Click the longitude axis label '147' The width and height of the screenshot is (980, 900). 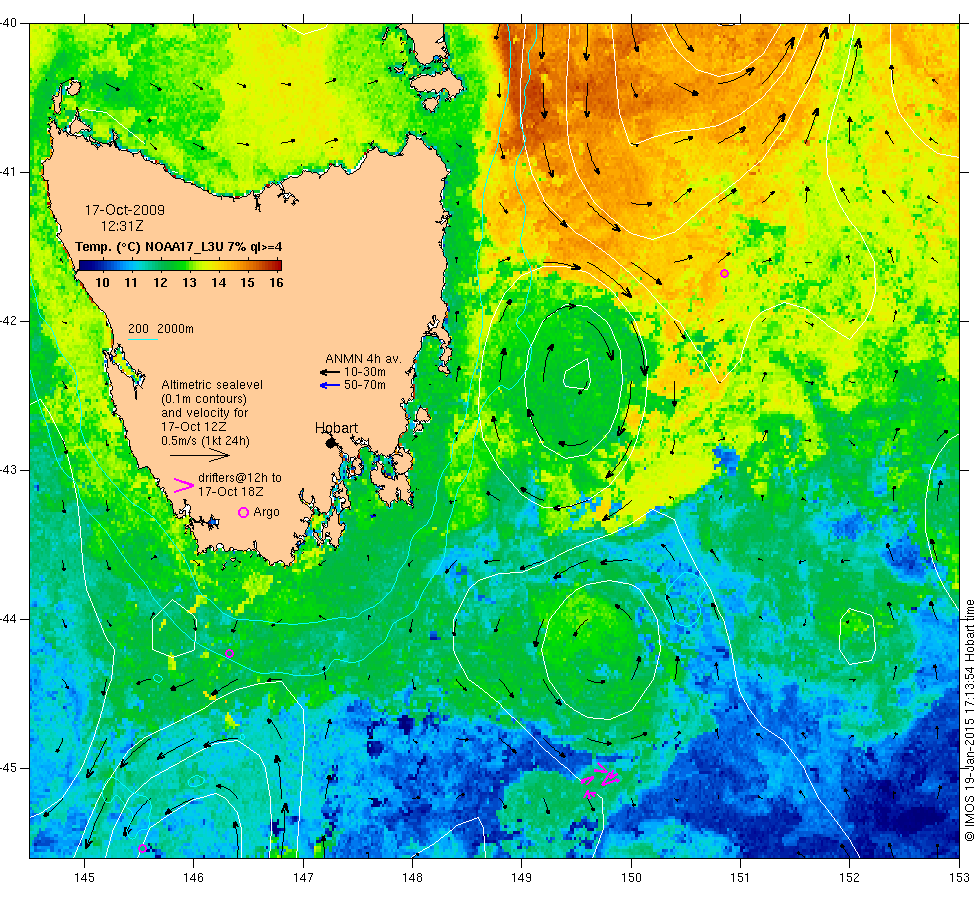click(x=303, y=878)
